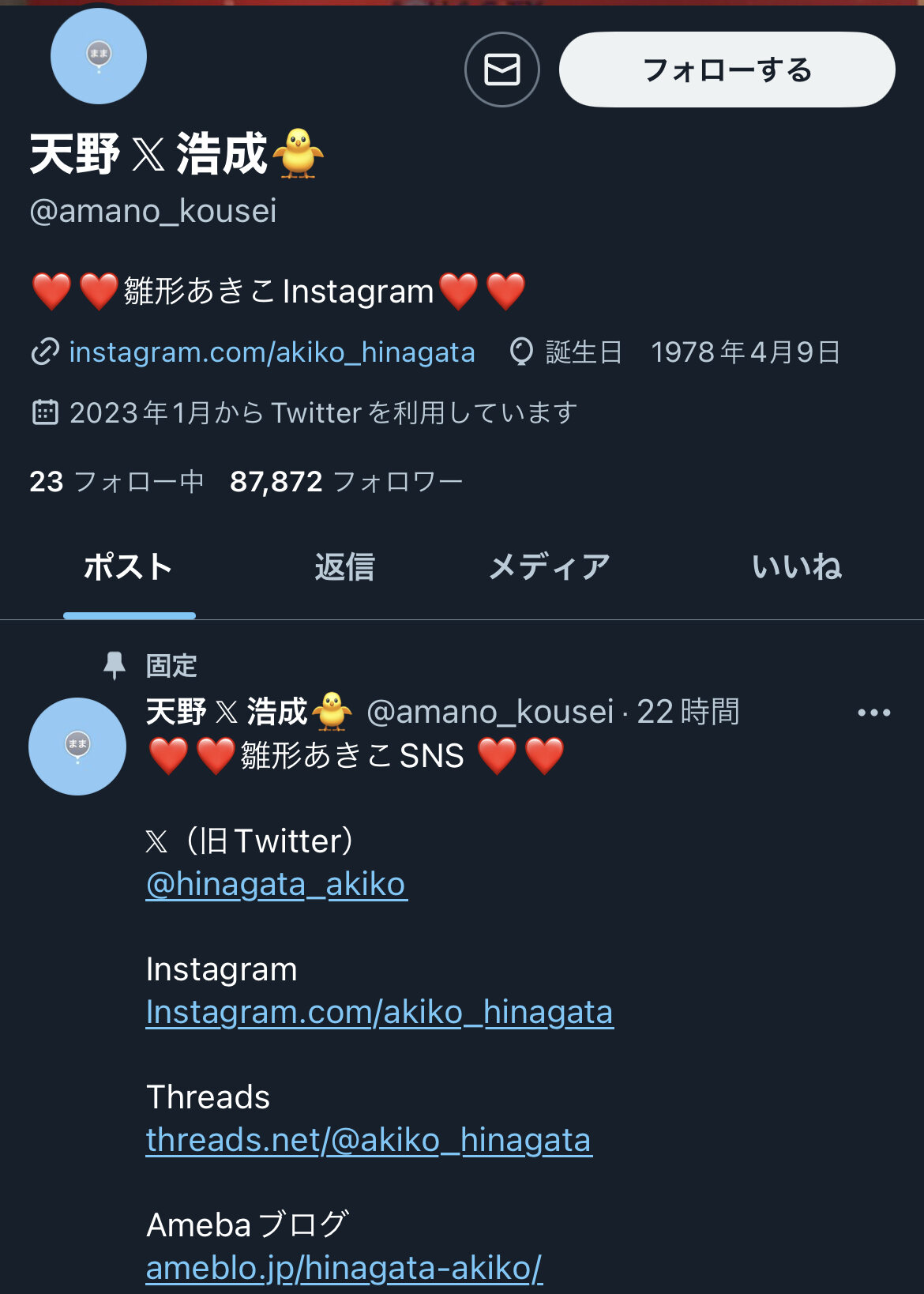Tap the フォローする follow button
Image resolution: width=924 pixels, height=1294 pixels.
727,70
